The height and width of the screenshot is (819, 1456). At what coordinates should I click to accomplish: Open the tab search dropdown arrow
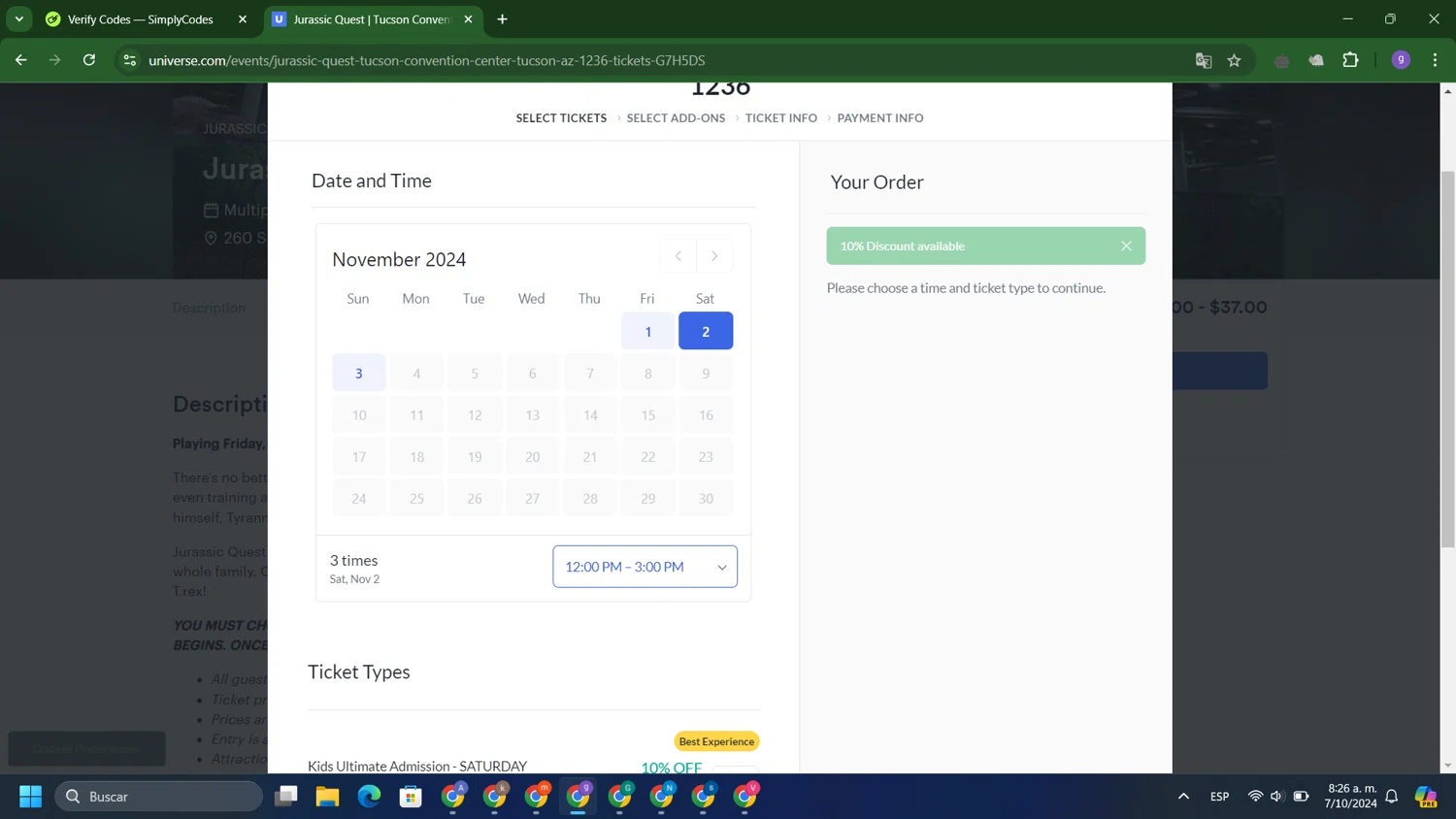coord(18,19)
